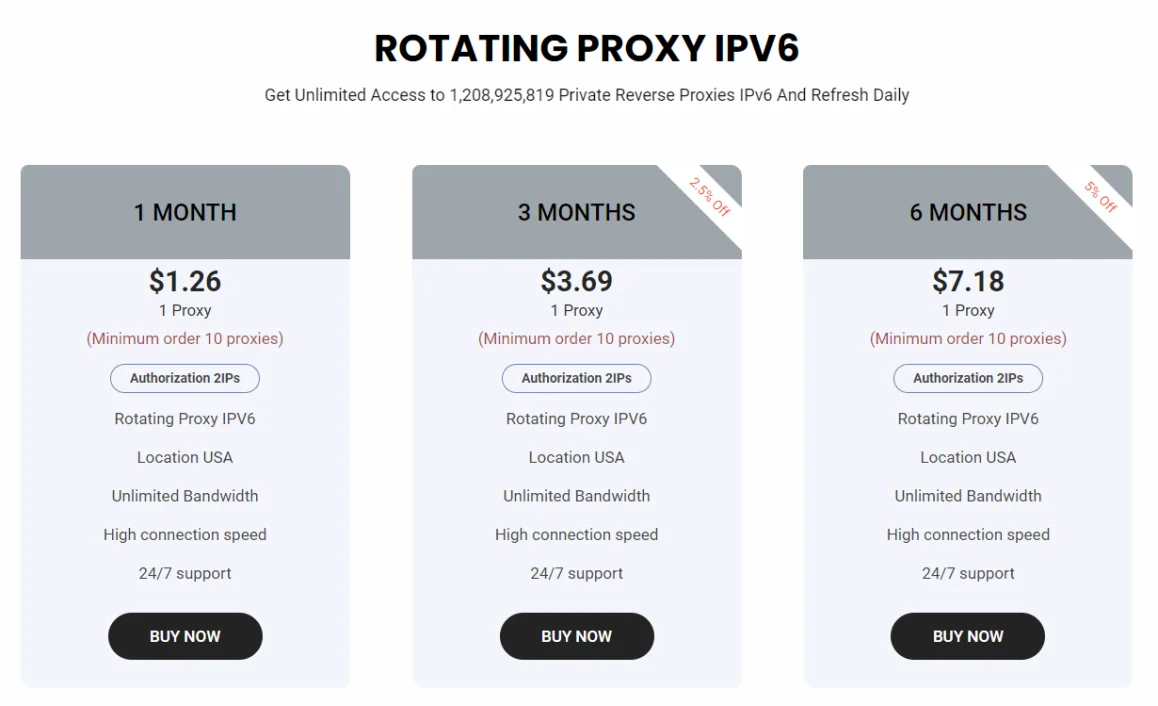This screenshot has width=1158, height=706.
Task: Click Authorization 2IPs badge in 3 Months card
Action: coord(576,378)
